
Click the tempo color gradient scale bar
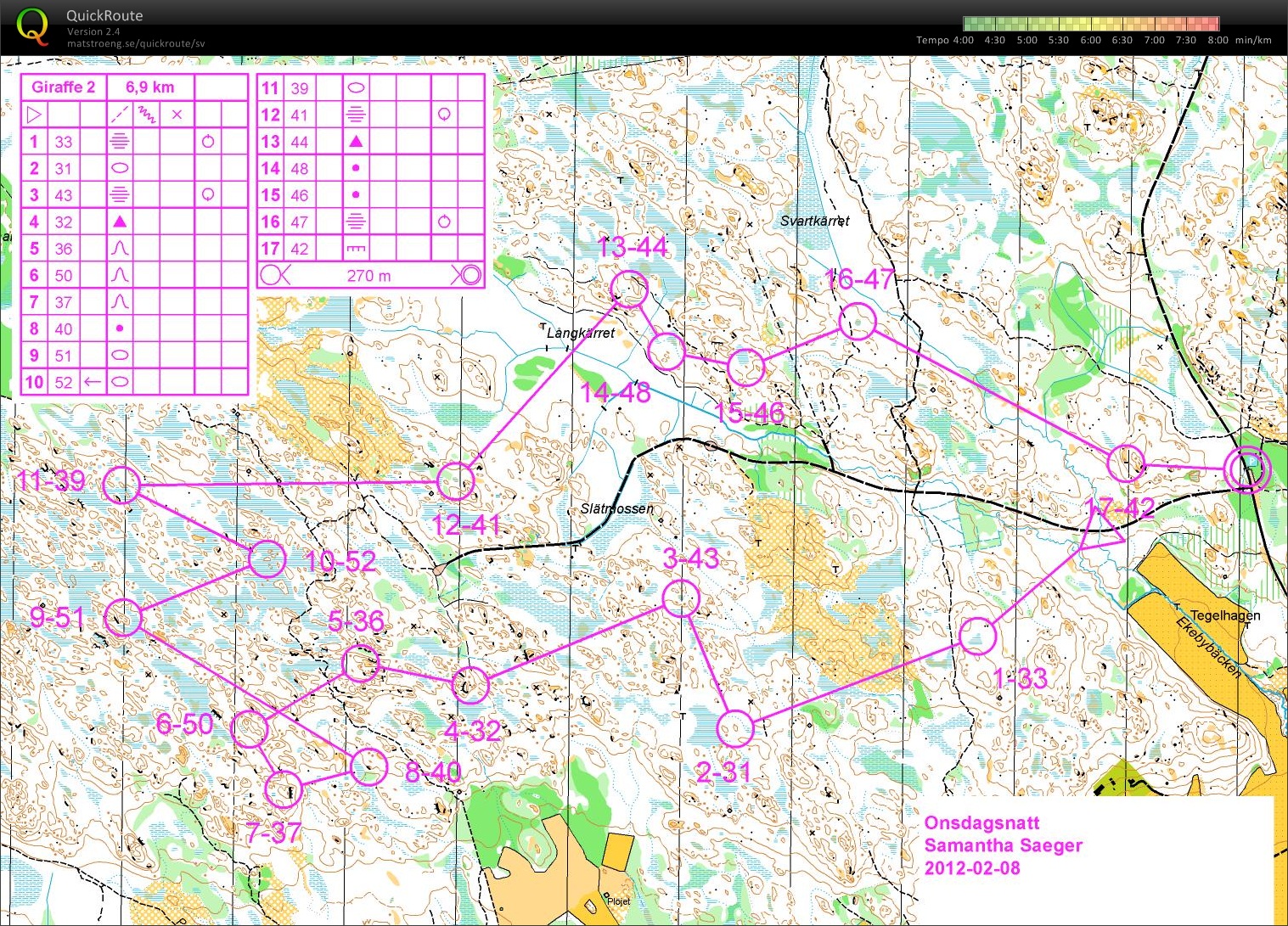(1091, 24)
